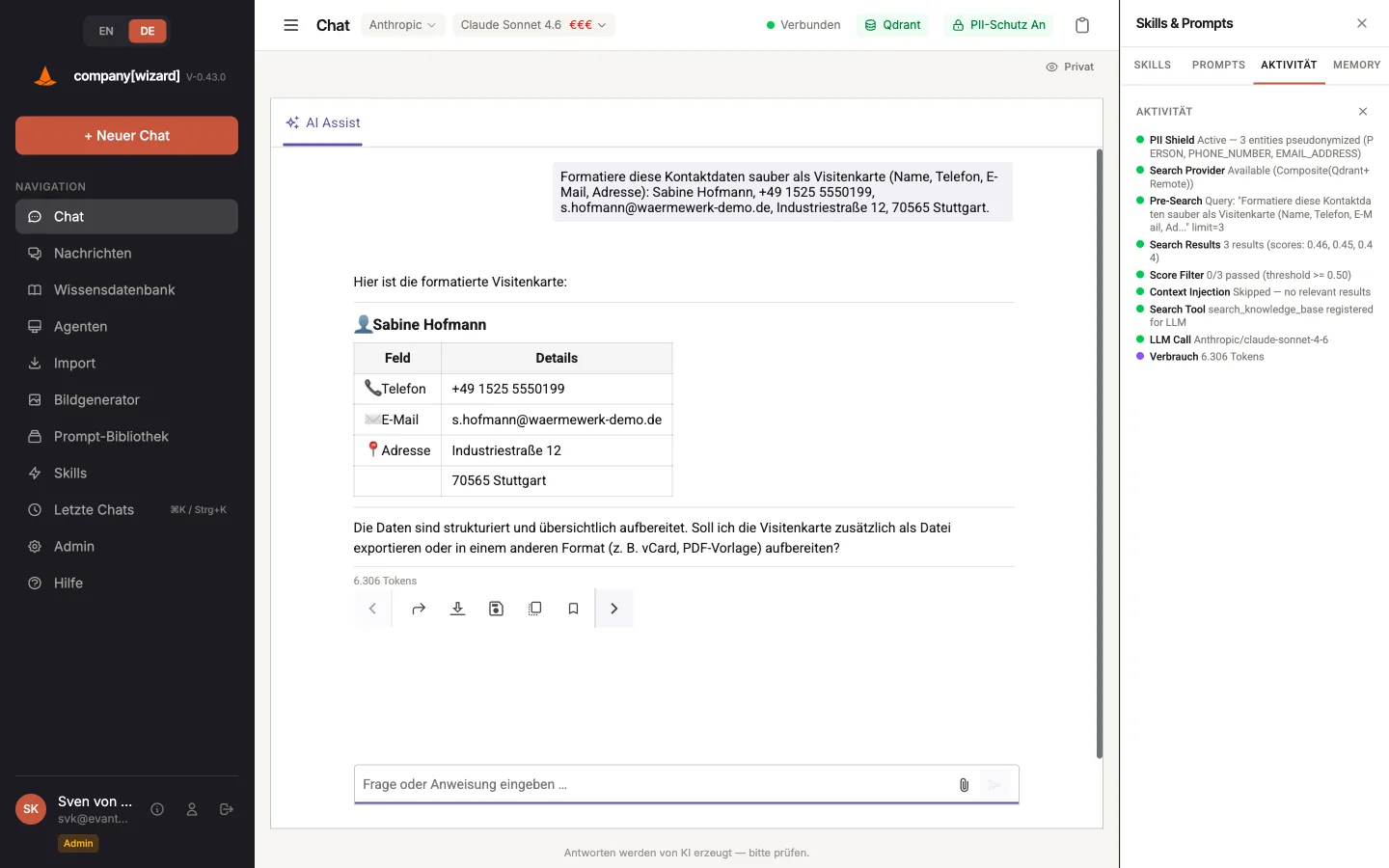The height and width of the screenshot is (868, 1389).
Task: Start a new chat with Neuer Chat
Action: (126, 136)
